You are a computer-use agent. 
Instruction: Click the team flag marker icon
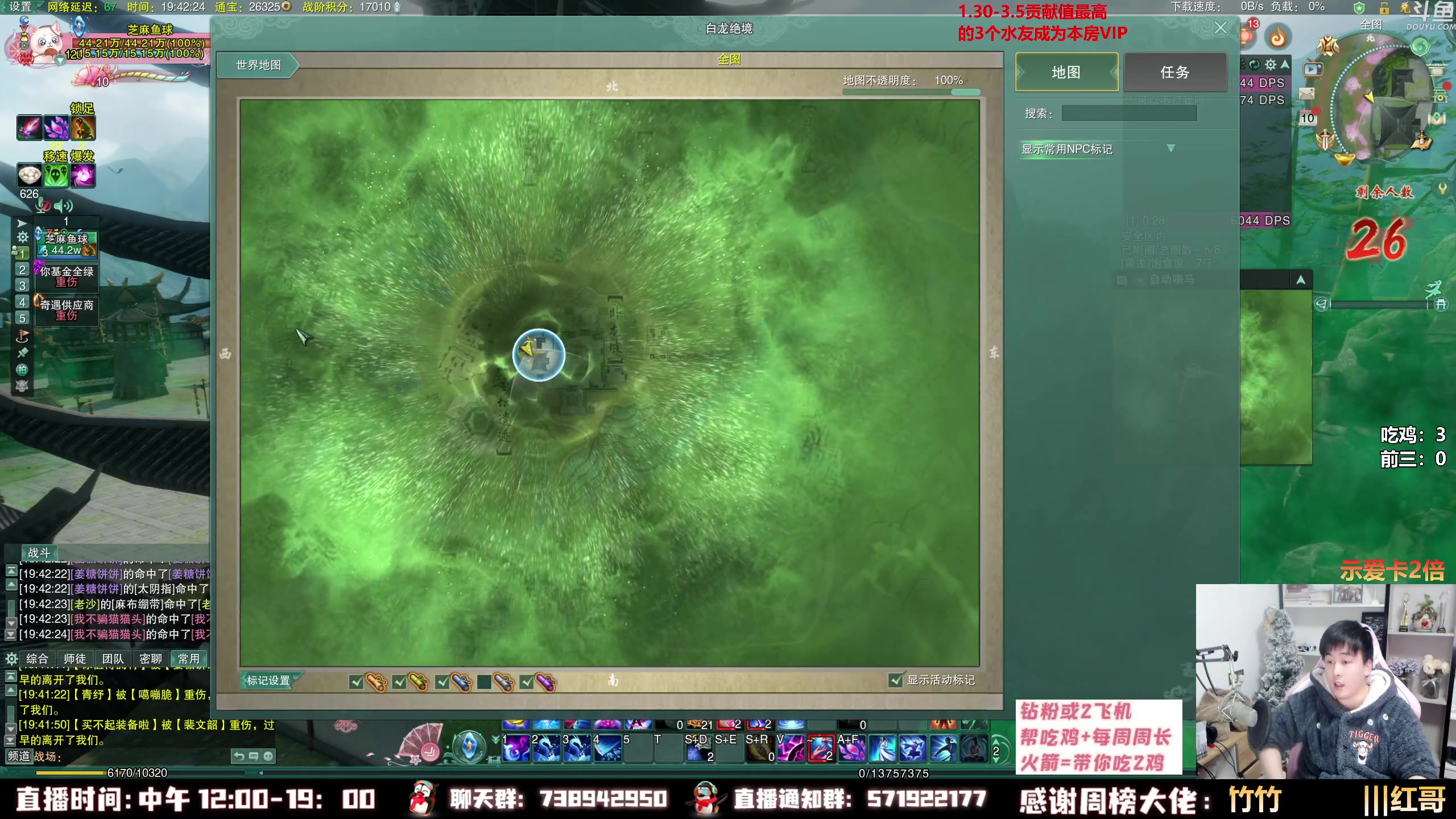[22, 336]
